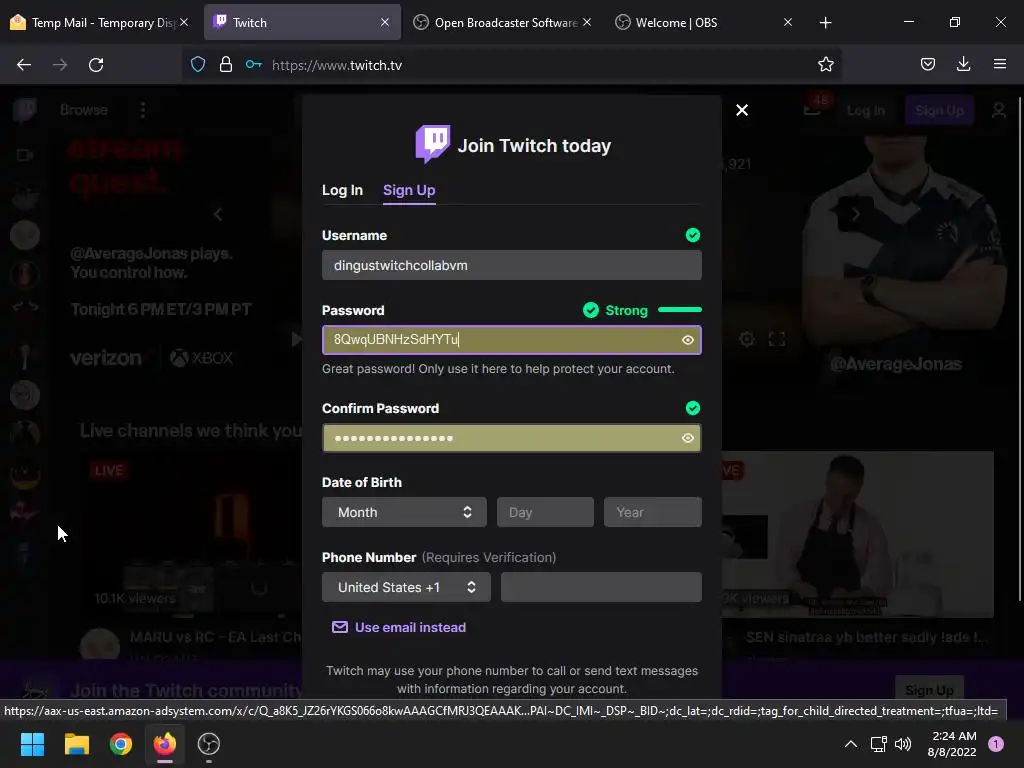Click the Firefox taskbar icon
The width and height of the screenshot is (1024, 768).
(x=165, y=744)
